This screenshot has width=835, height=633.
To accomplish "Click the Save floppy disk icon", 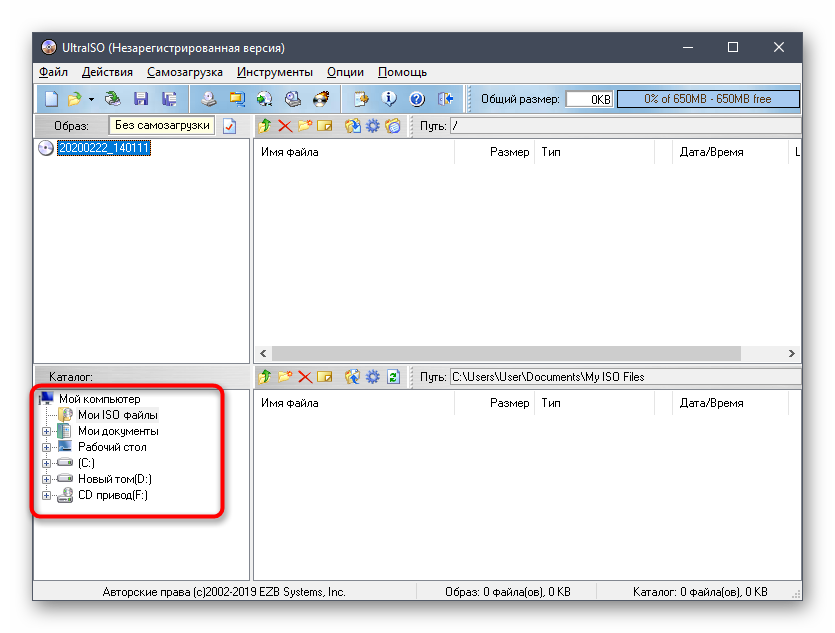I will point(141,99).
